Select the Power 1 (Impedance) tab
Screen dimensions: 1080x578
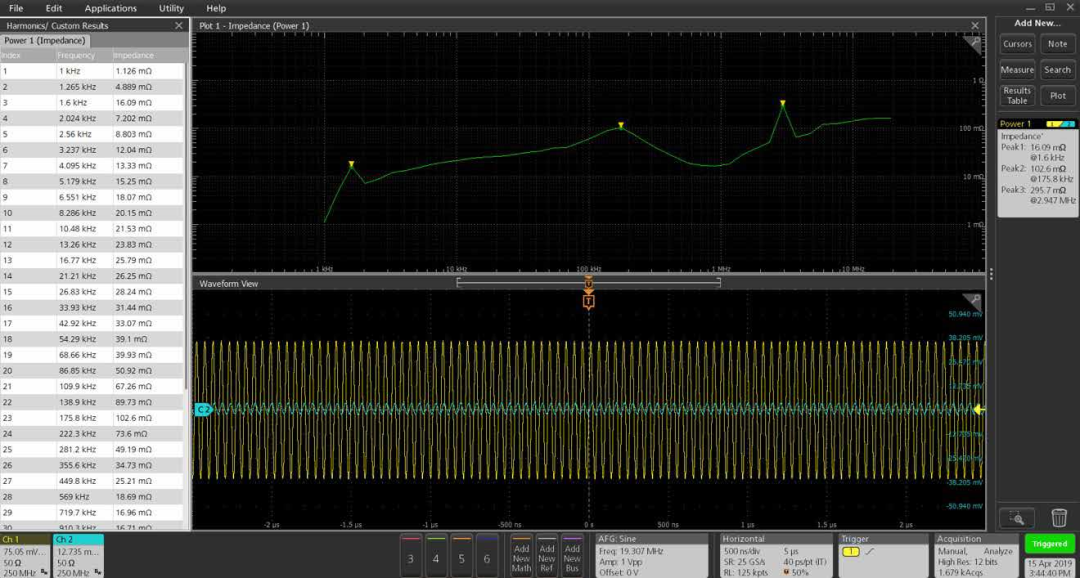(x=45, y=41)
